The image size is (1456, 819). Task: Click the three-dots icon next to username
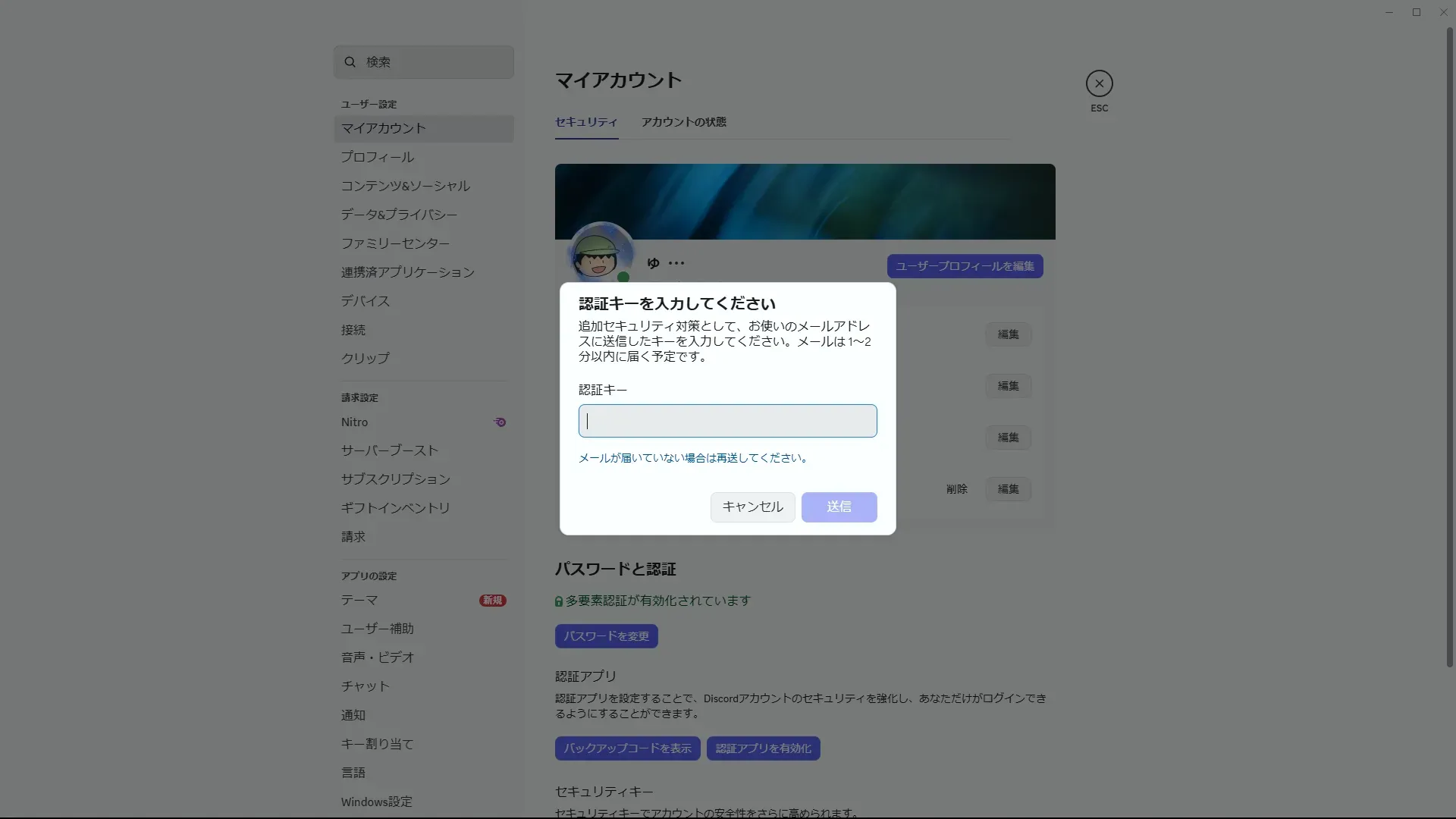(676, 263)
